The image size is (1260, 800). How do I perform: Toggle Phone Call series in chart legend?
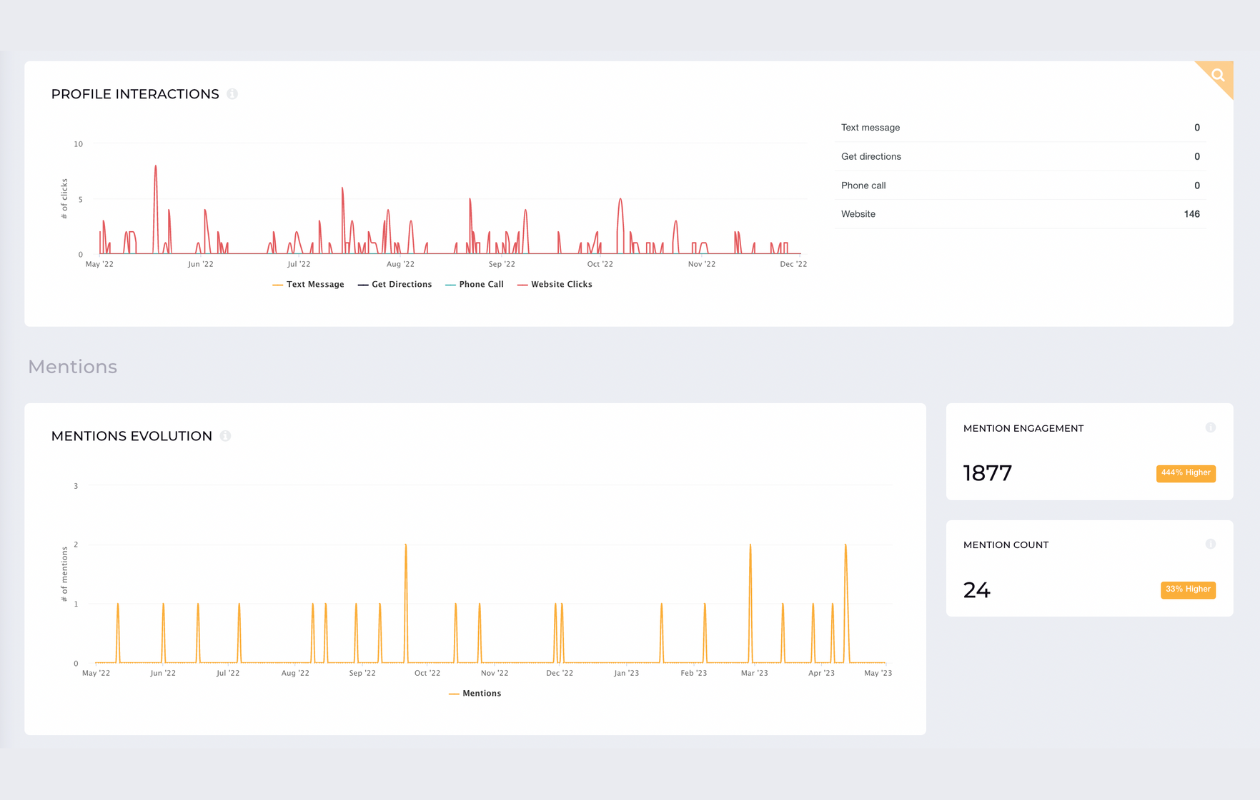coord(474,285)
